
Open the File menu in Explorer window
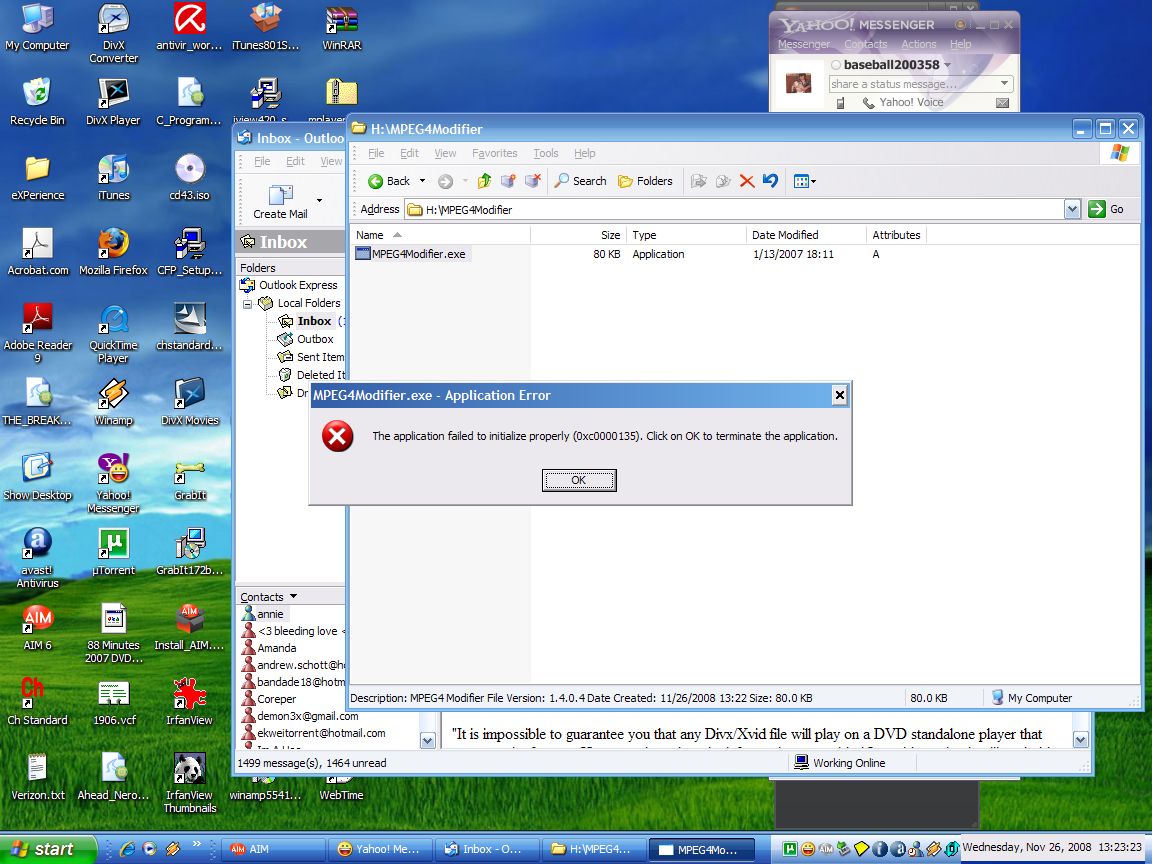(x=376, y=153)
